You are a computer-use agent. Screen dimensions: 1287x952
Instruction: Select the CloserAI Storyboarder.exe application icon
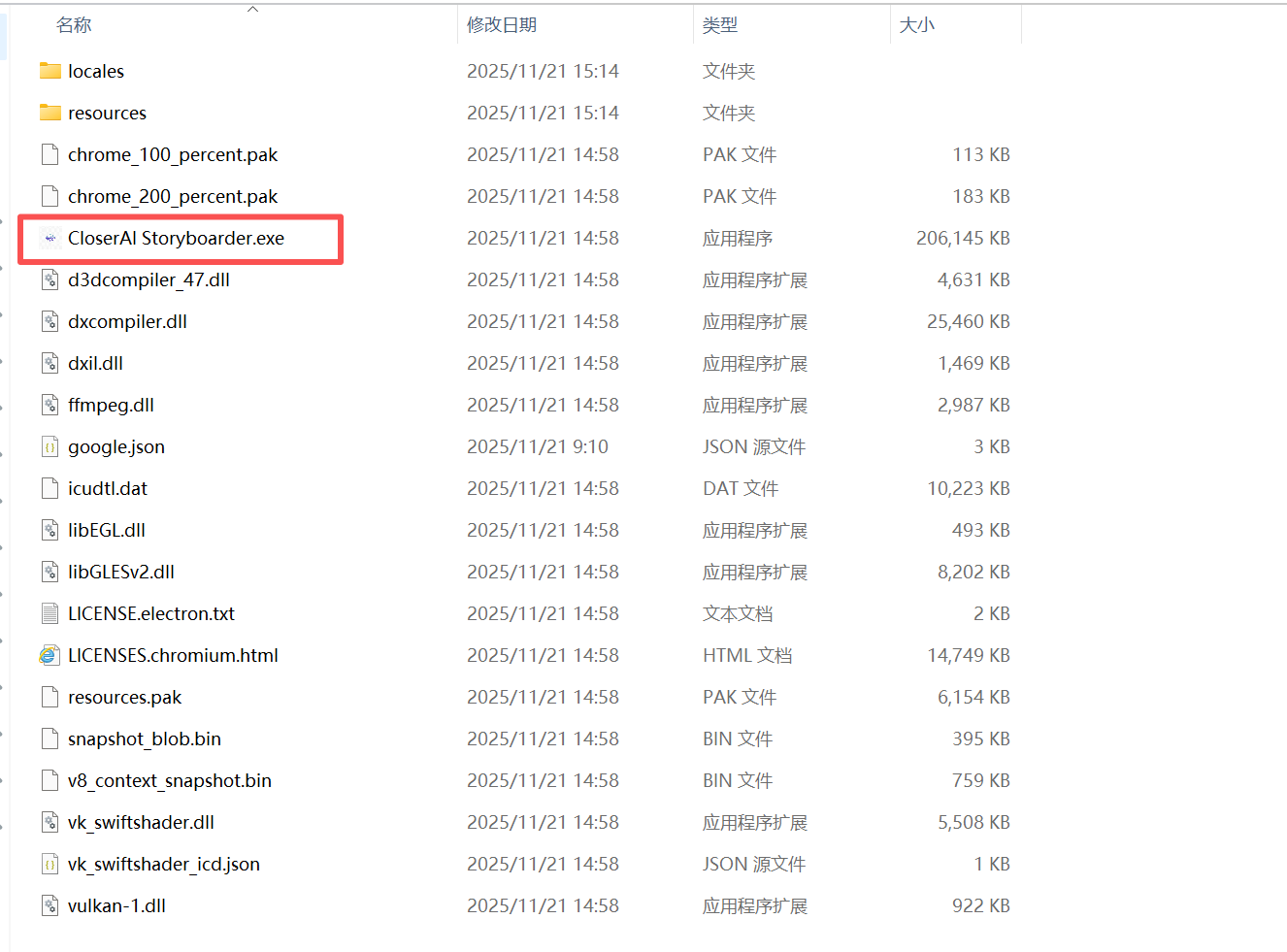pyautogui.click(x=50, y=238)
